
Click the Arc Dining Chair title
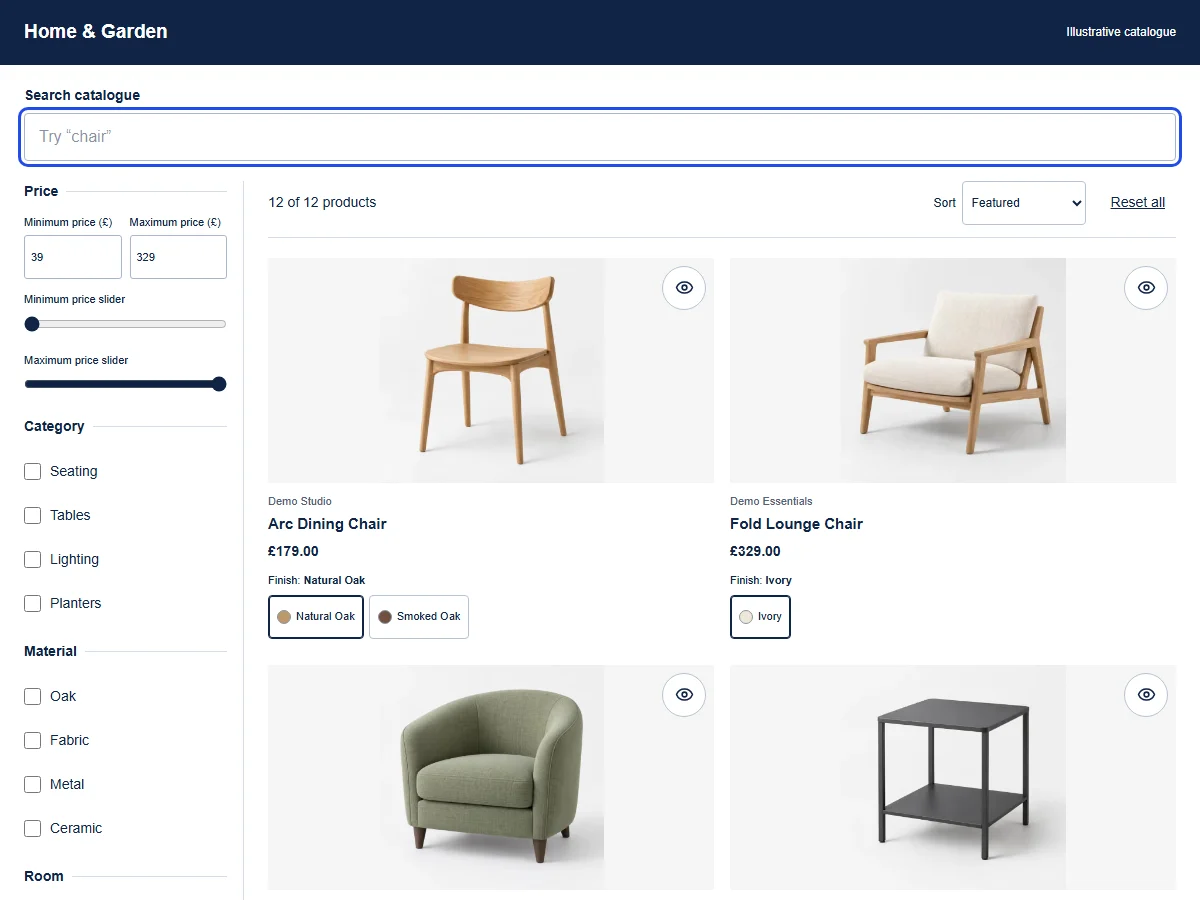click(x=327, y=524)
